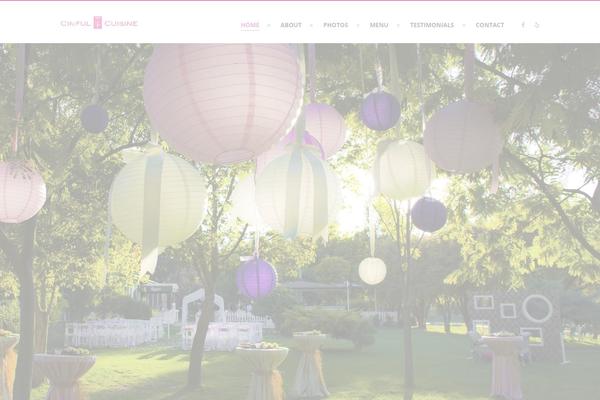Open the About page link
Image resolution: width=600 pixels, height=400 pixels.
(291, 25)
